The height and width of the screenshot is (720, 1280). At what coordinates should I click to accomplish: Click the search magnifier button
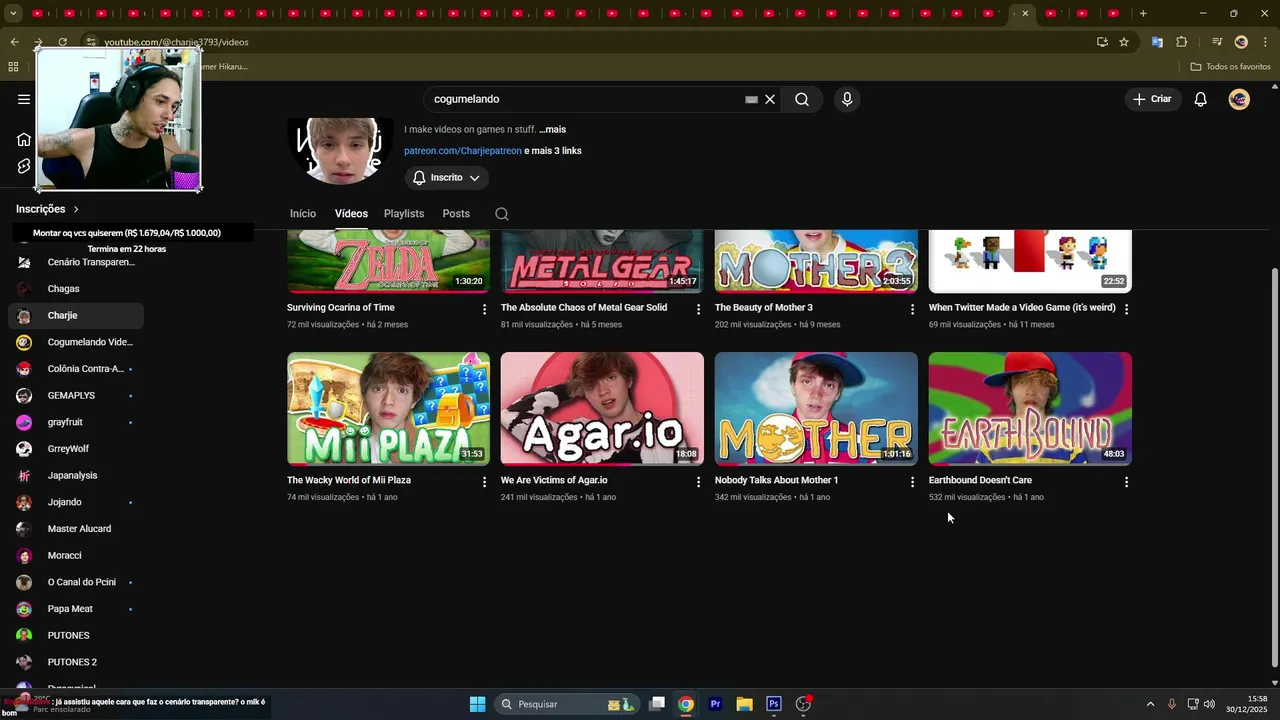click(802, 99)
